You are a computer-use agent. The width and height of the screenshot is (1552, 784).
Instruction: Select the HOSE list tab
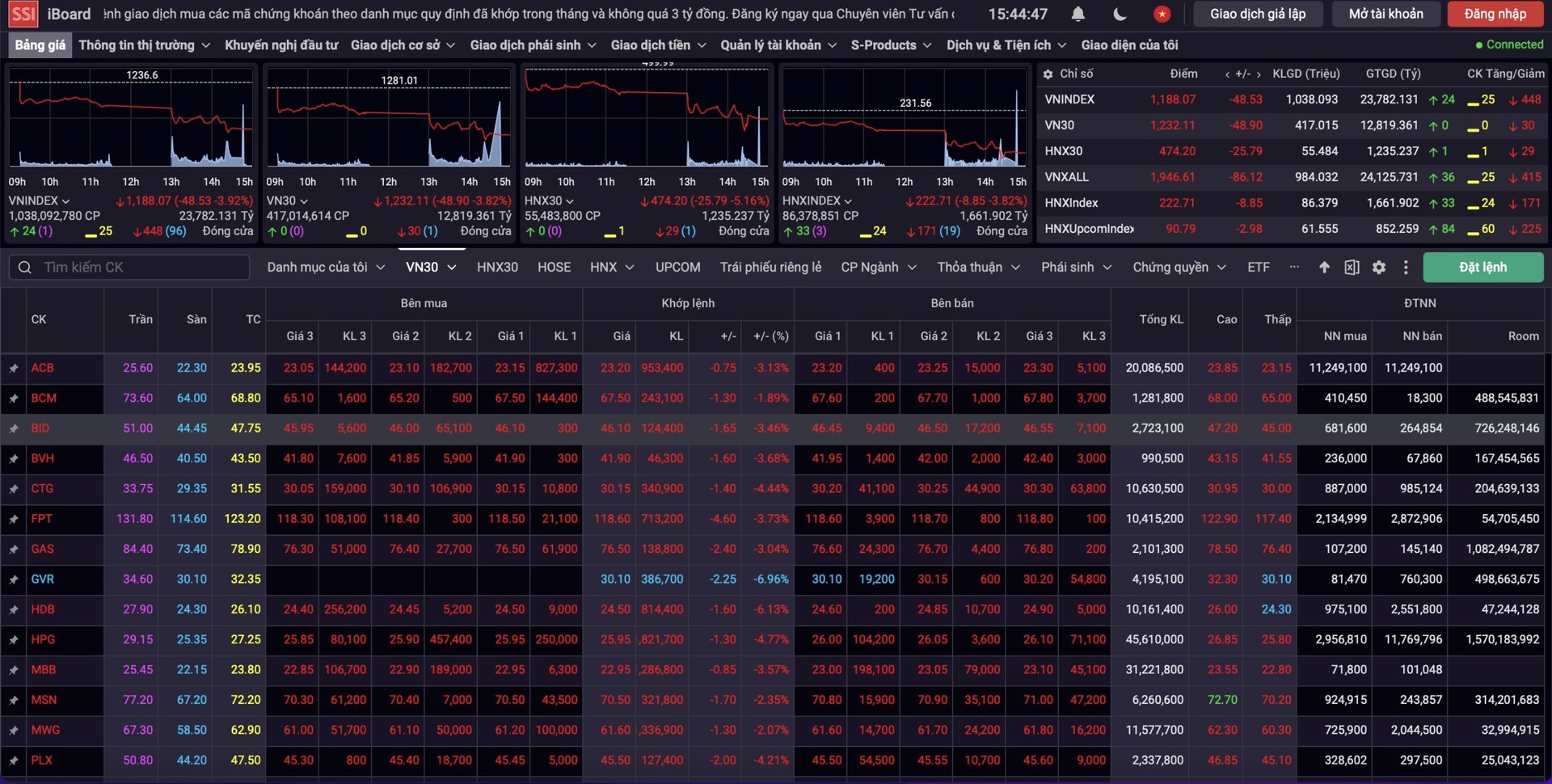click(555, 268)
